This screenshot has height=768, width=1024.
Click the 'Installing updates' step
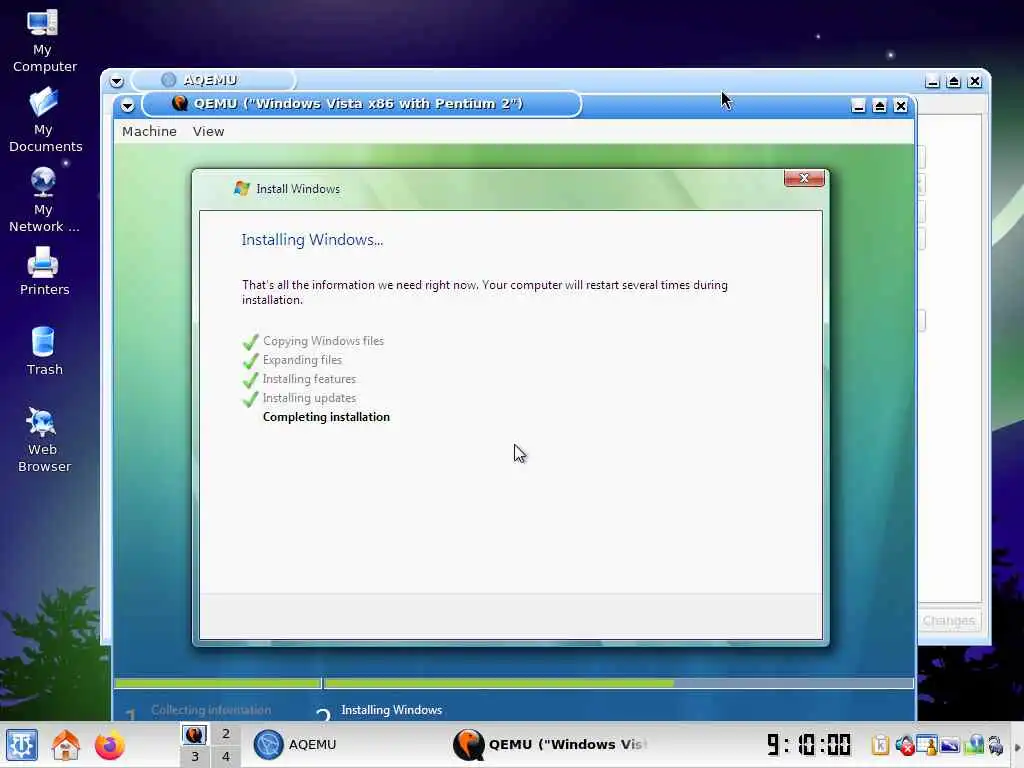pos(309,398)
